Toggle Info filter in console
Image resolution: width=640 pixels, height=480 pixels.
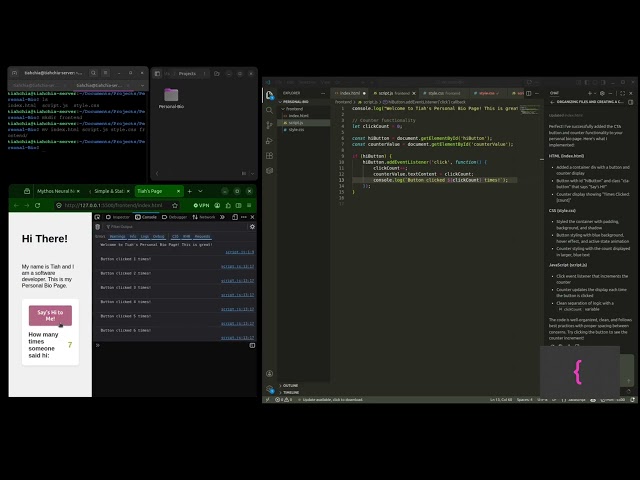133,236
